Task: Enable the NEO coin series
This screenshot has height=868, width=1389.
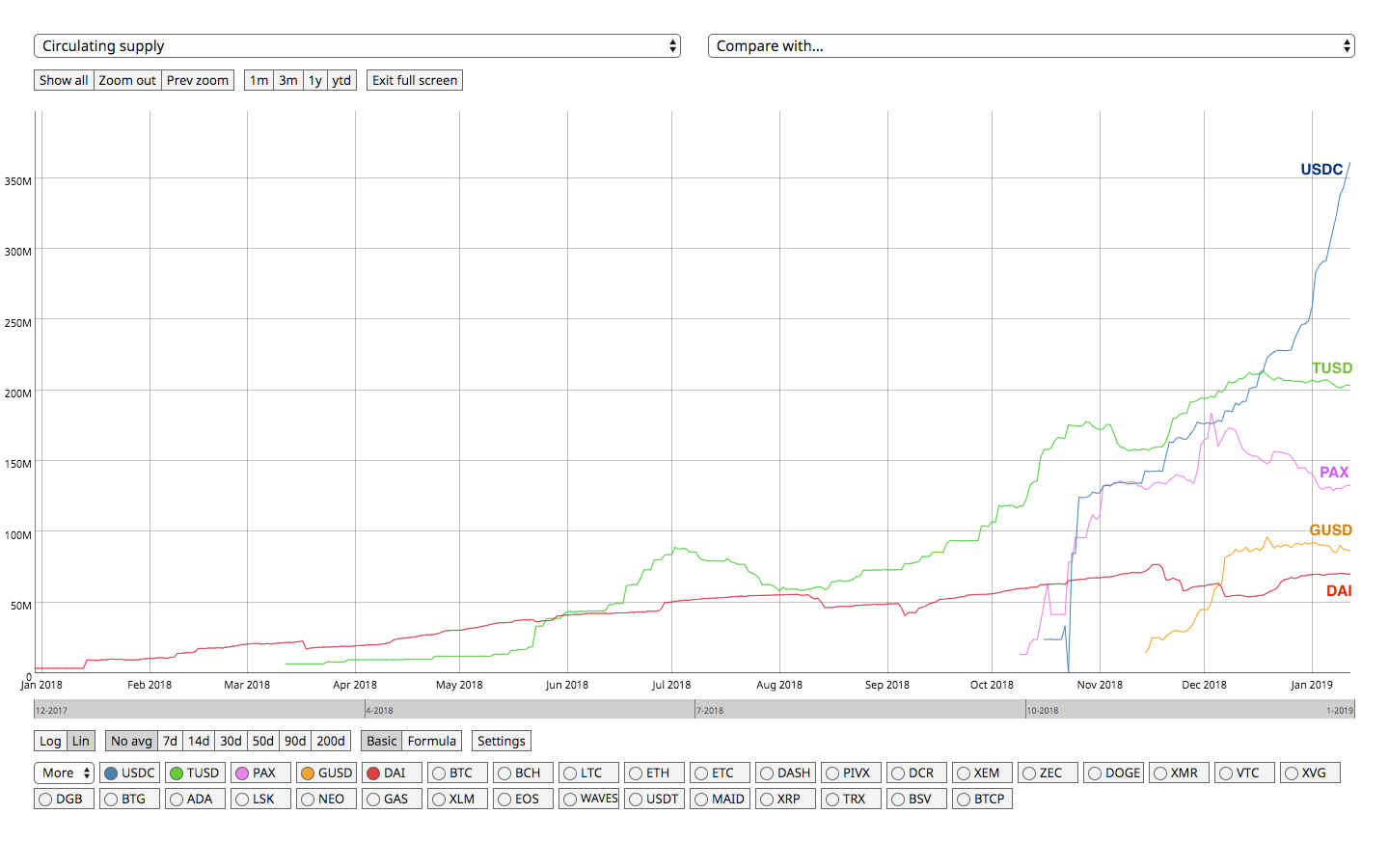Action: [x=326, y=800]
